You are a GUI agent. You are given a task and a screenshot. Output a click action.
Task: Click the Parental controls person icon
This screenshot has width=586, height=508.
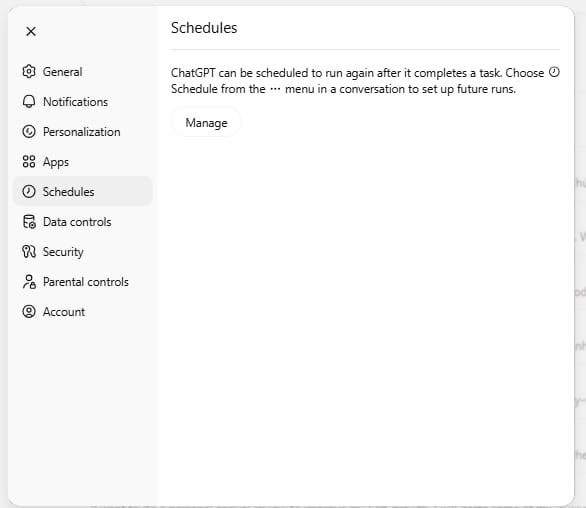29,281
